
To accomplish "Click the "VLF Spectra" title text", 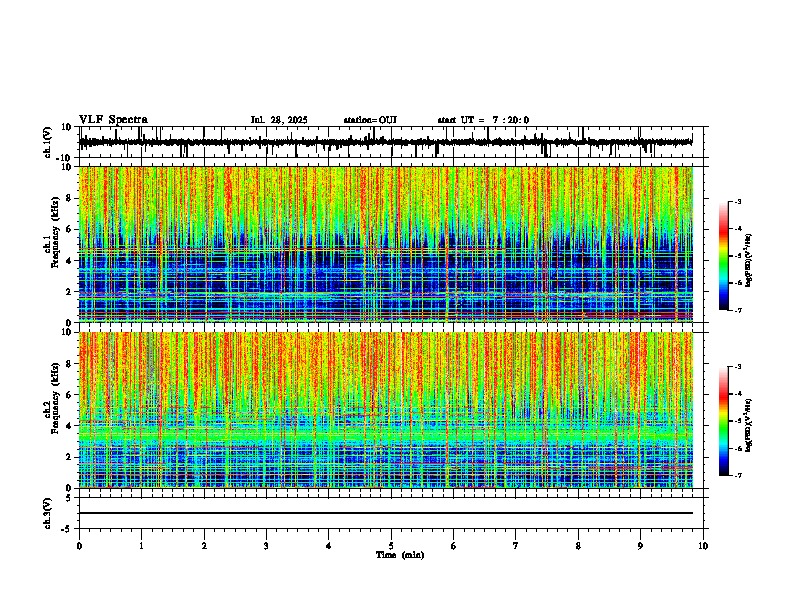I will tap(113, 120).
